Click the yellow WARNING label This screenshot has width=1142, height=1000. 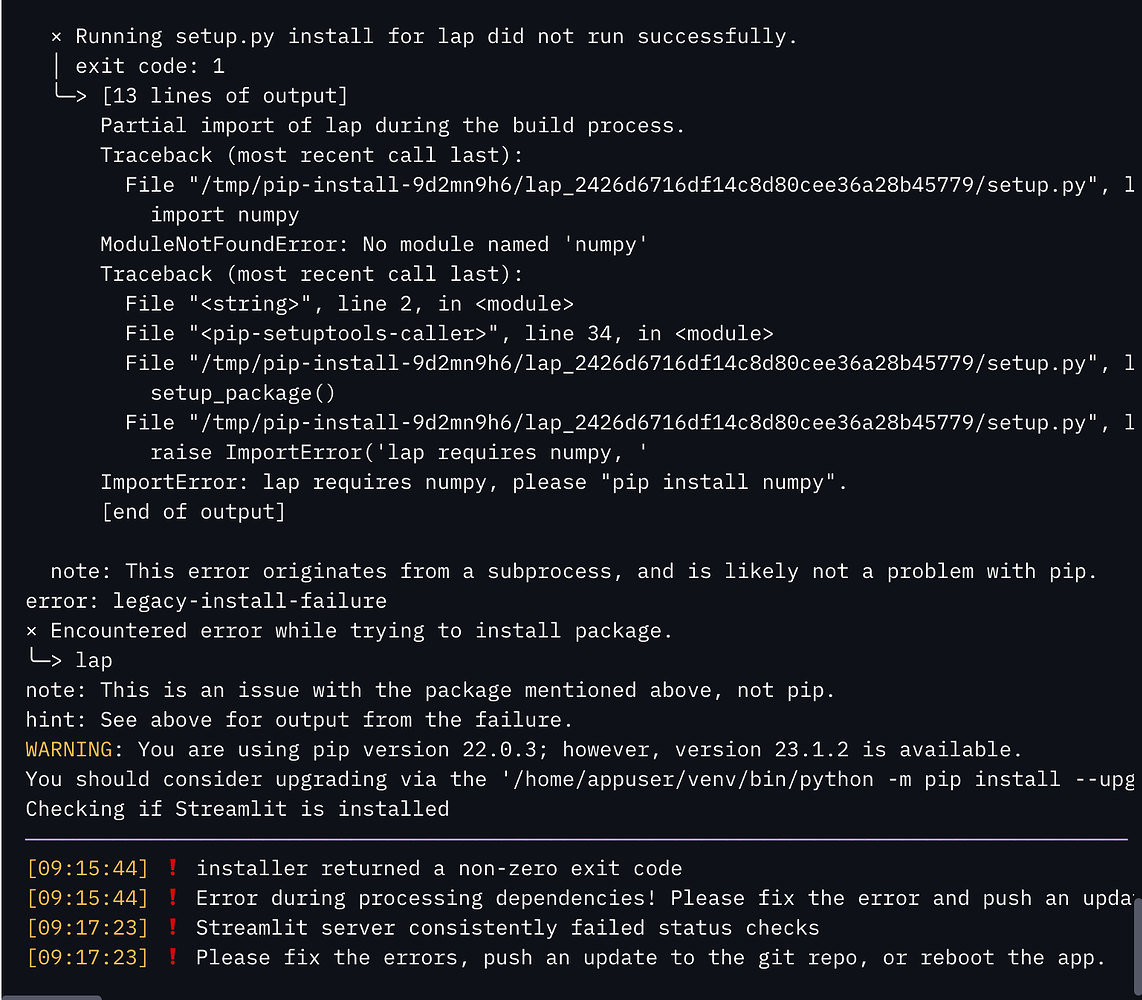[x=69, y=749]
